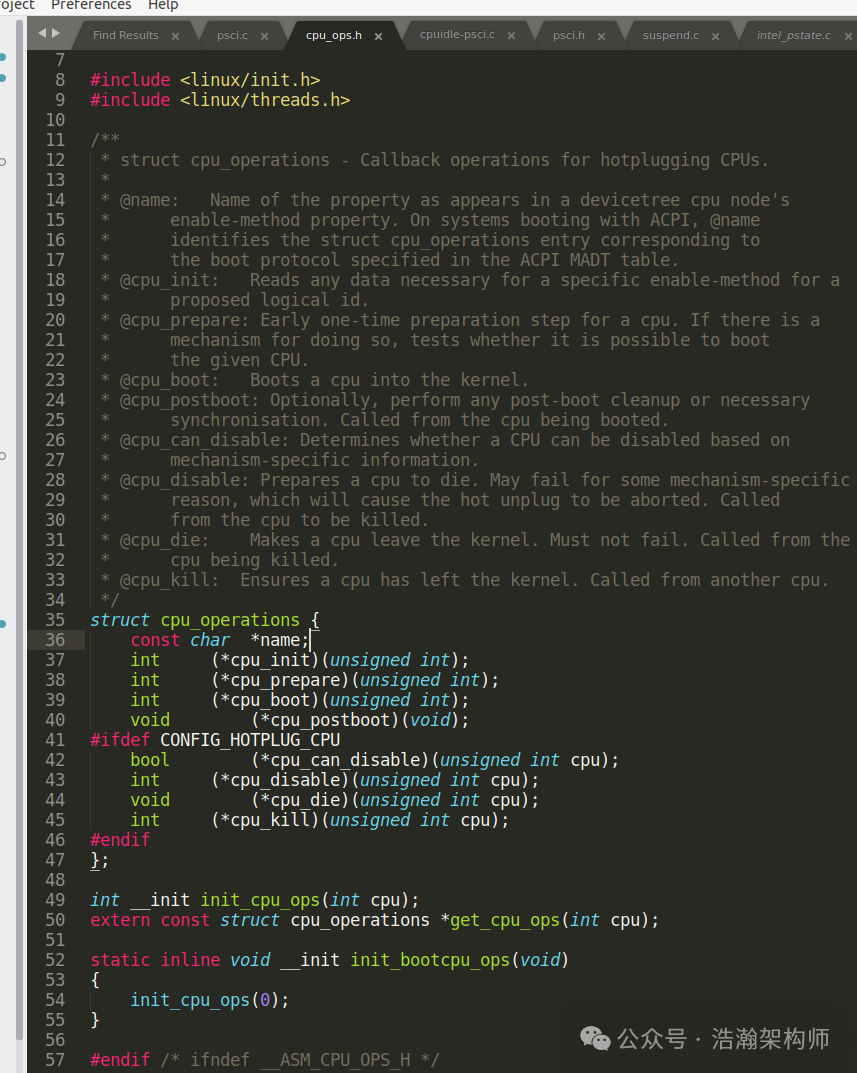Screen dimensions: 857x1073
Task: Open the intel_pstate.c tab
Action: click(793, 35)
